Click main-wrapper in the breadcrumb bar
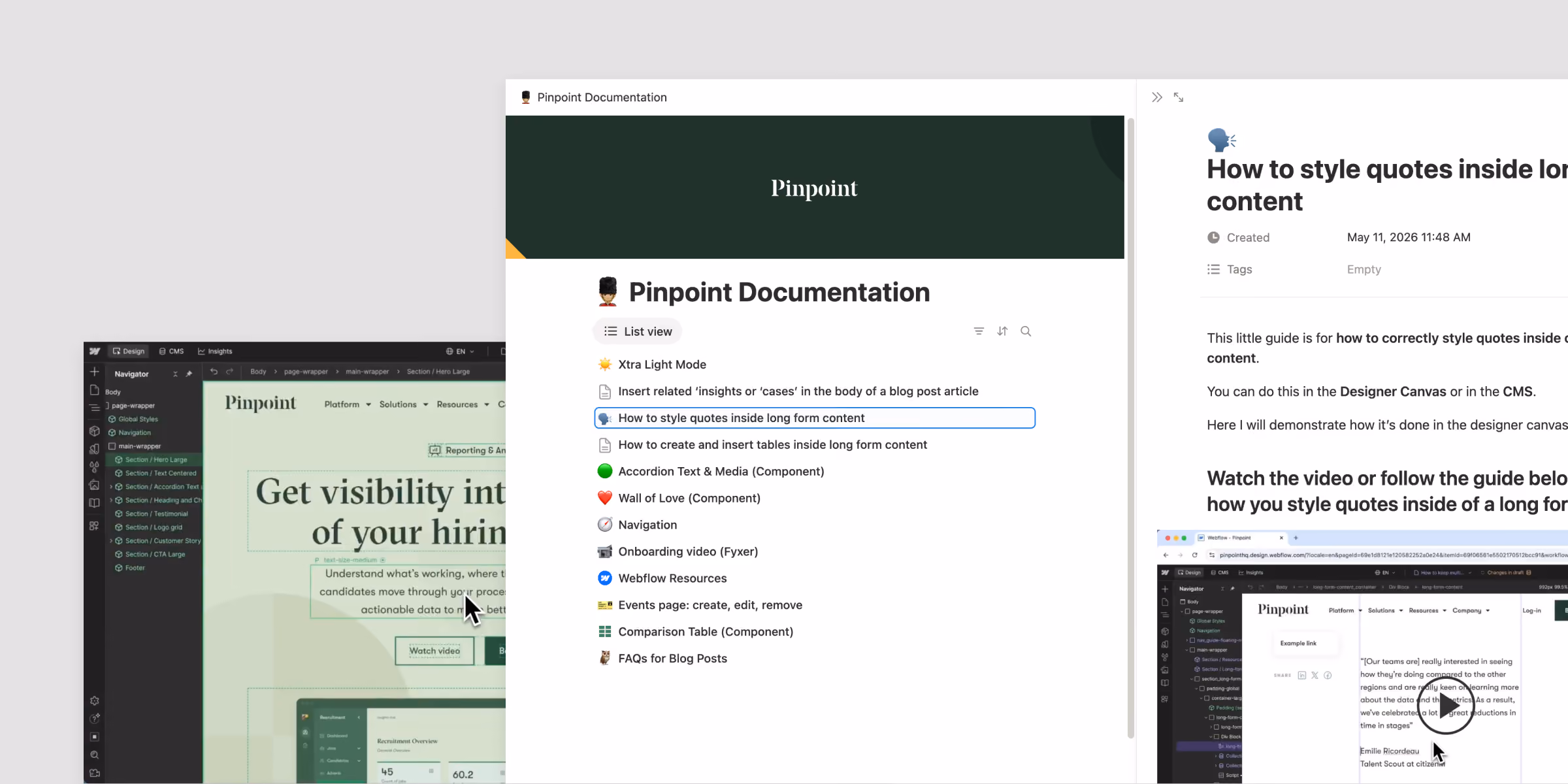Viewport: 1568px width, 784px height. 367,372
